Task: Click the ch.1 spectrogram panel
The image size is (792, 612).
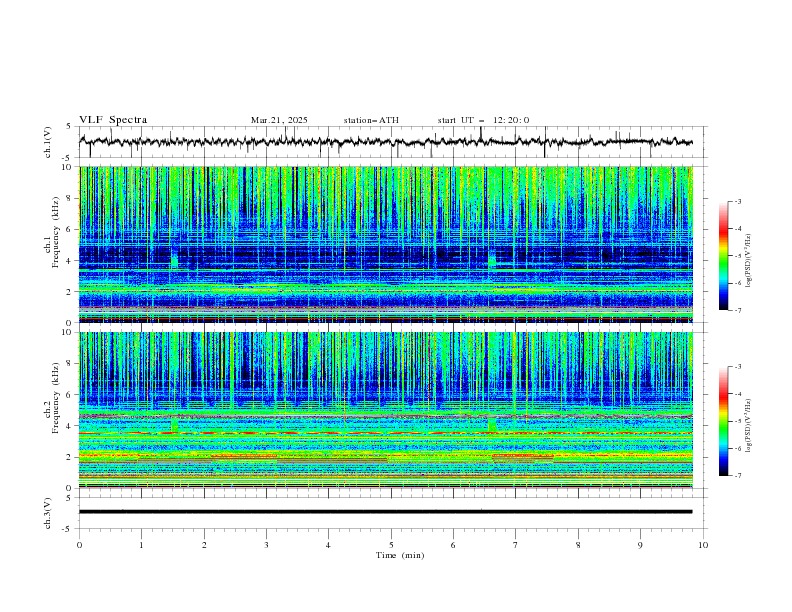Action: (x=386, y=244)
